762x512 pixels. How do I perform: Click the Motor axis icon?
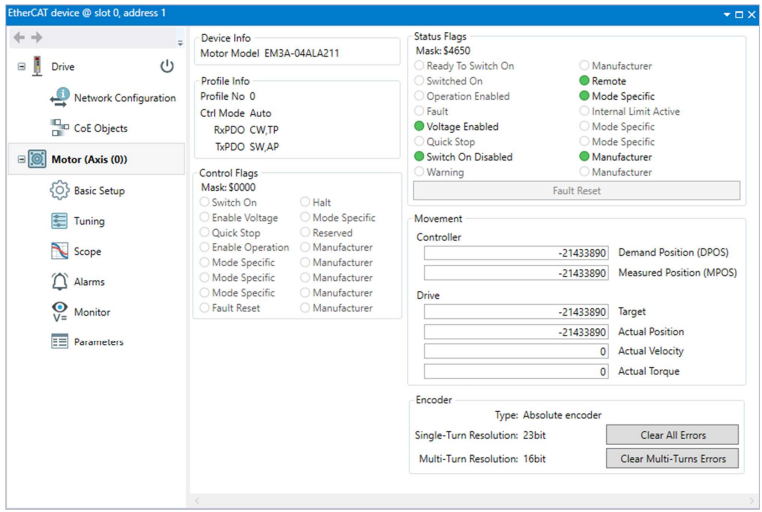pos(37,159)
